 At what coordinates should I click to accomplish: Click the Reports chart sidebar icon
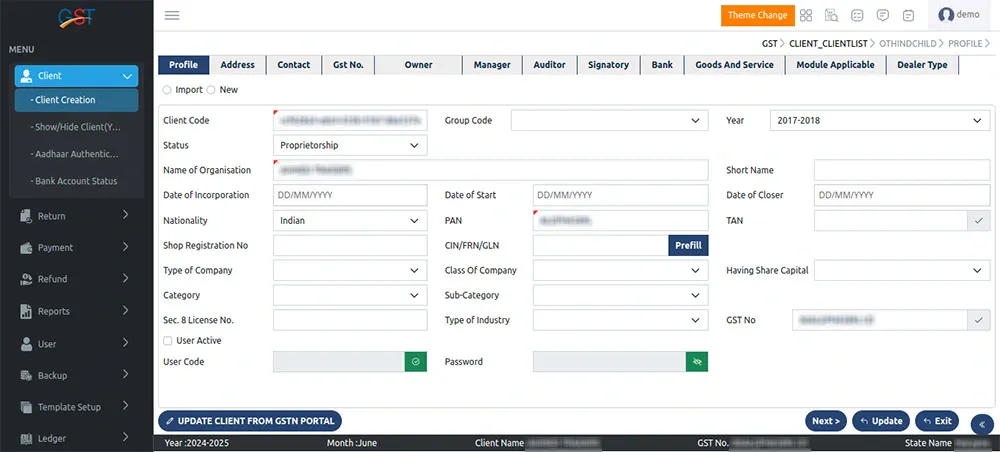[26, 311]
